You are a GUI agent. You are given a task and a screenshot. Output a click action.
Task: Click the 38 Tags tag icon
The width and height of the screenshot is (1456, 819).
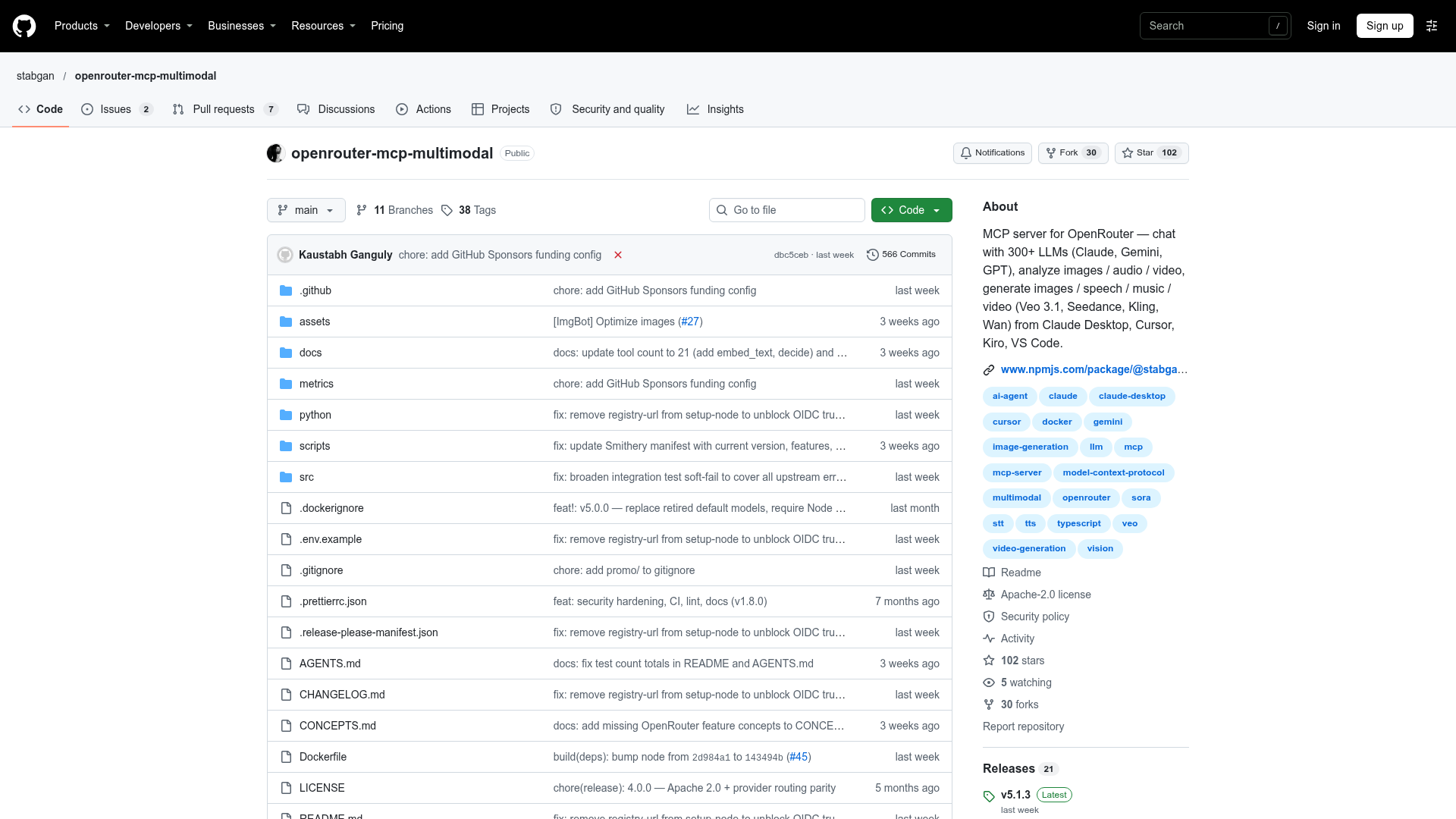(x=447, y=210)
